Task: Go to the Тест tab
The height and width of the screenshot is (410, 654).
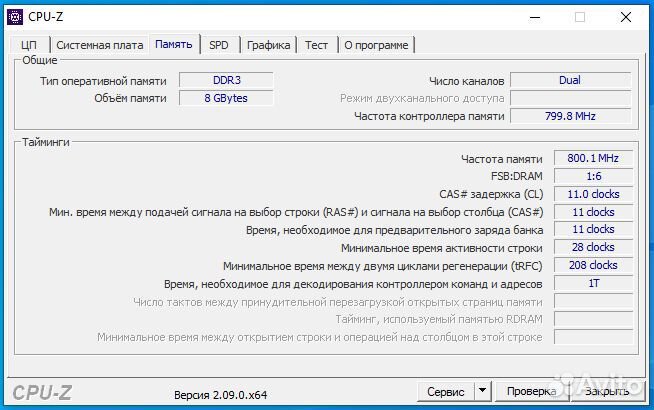Action: click(x=316, y=45)
